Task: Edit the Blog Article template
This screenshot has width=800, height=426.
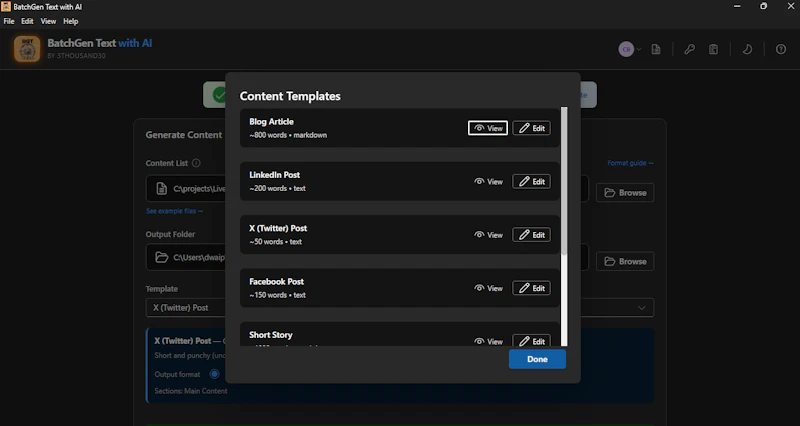Action: pos(531,128)
